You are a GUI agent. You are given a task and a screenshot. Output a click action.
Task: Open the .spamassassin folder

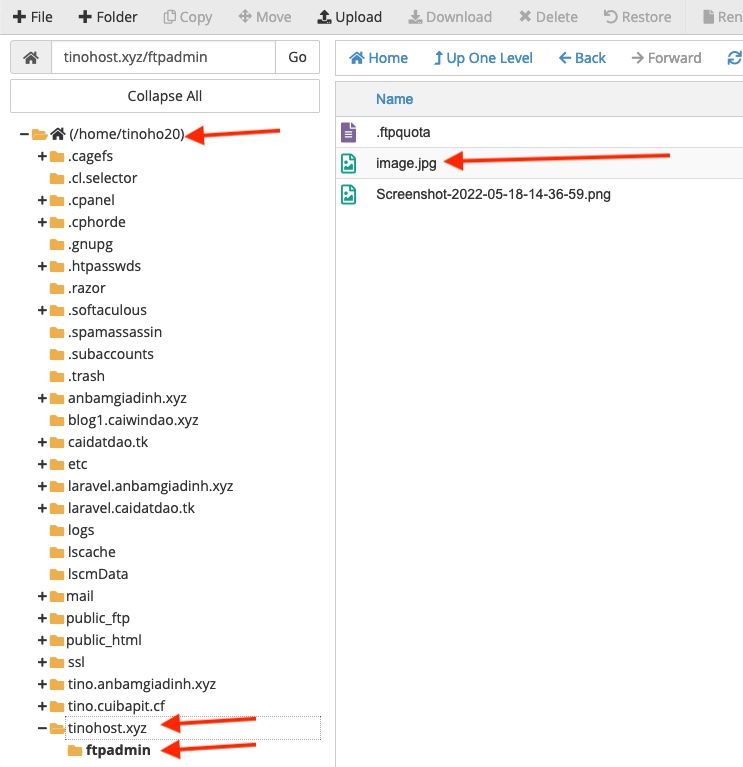point(115,332)
